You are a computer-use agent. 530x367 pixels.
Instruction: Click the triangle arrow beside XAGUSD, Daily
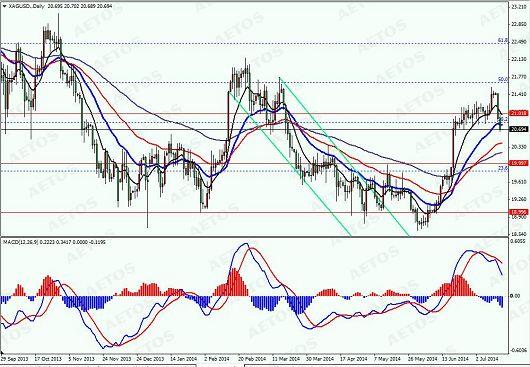coord(4,6)
